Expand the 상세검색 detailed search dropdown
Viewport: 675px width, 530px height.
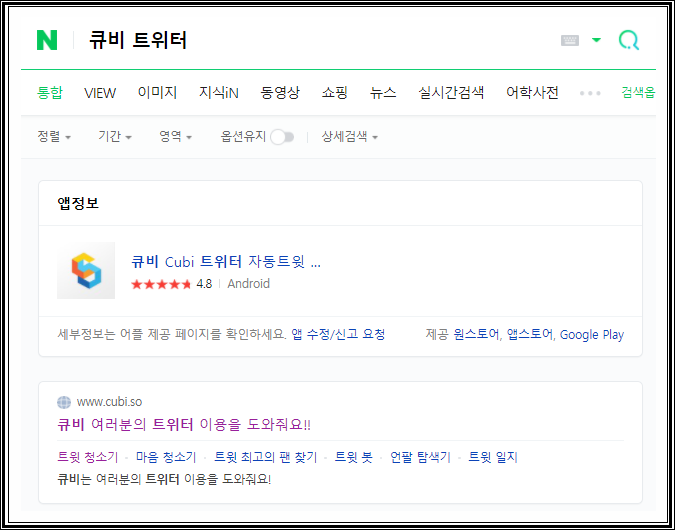click(x=349, y=137)
